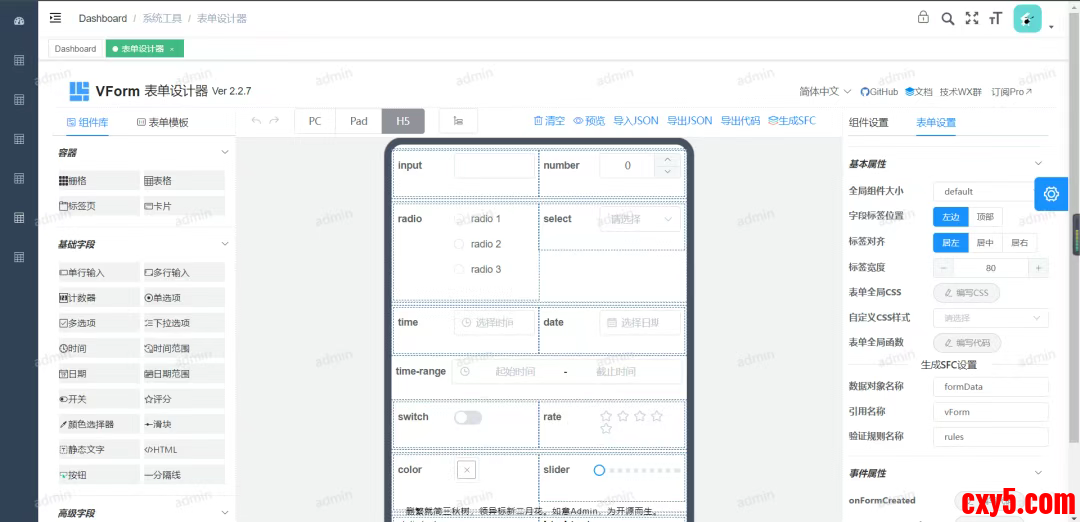Set field label position to 顶部
The image size is (1080, 522).
[x=985, y=217]
